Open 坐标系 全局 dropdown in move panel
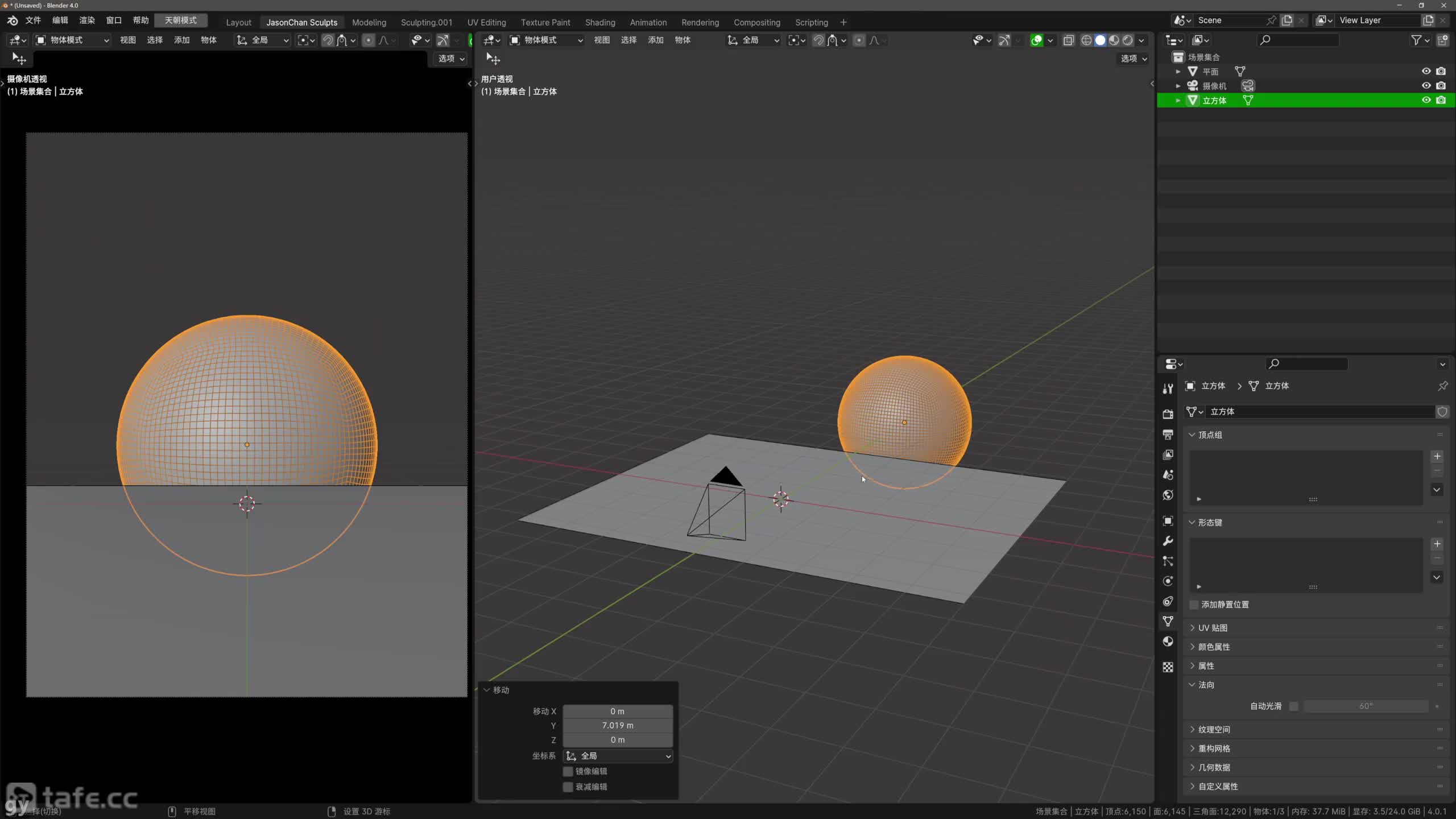This screenshot has width=1456, height=819. (x=618, y=756)
